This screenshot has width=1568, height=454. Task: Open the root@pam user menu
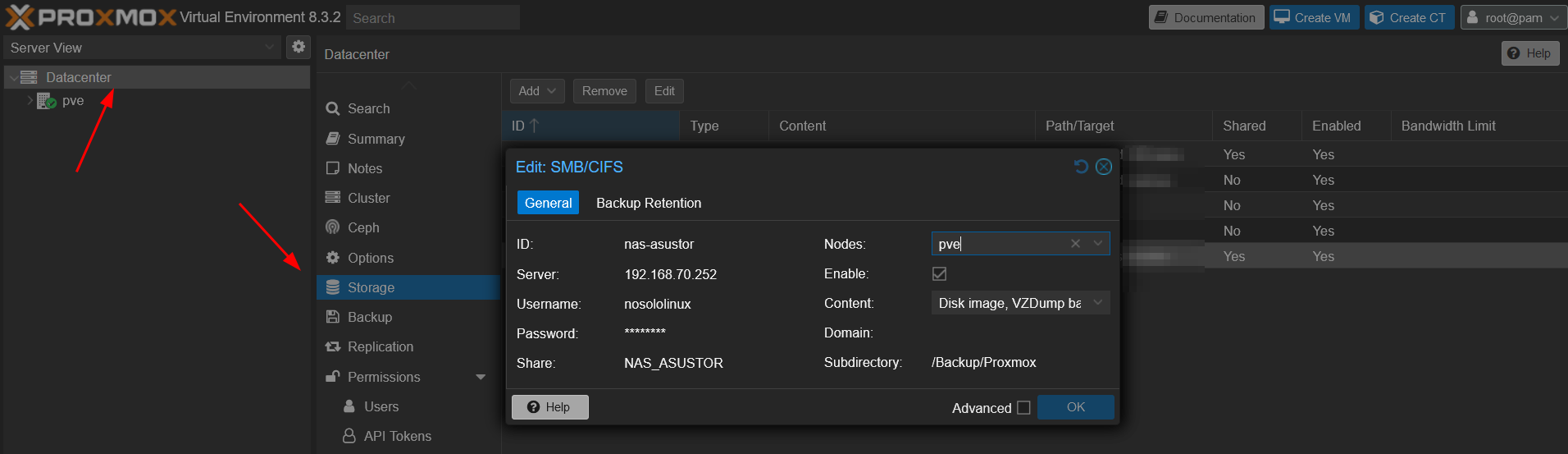click(1514, 17)
